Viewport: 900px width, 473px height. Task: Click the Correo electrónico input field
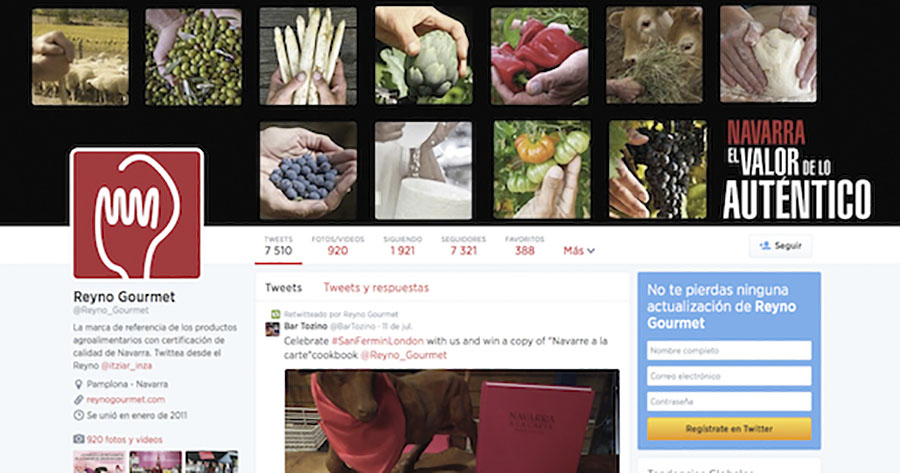click(729, 376)
